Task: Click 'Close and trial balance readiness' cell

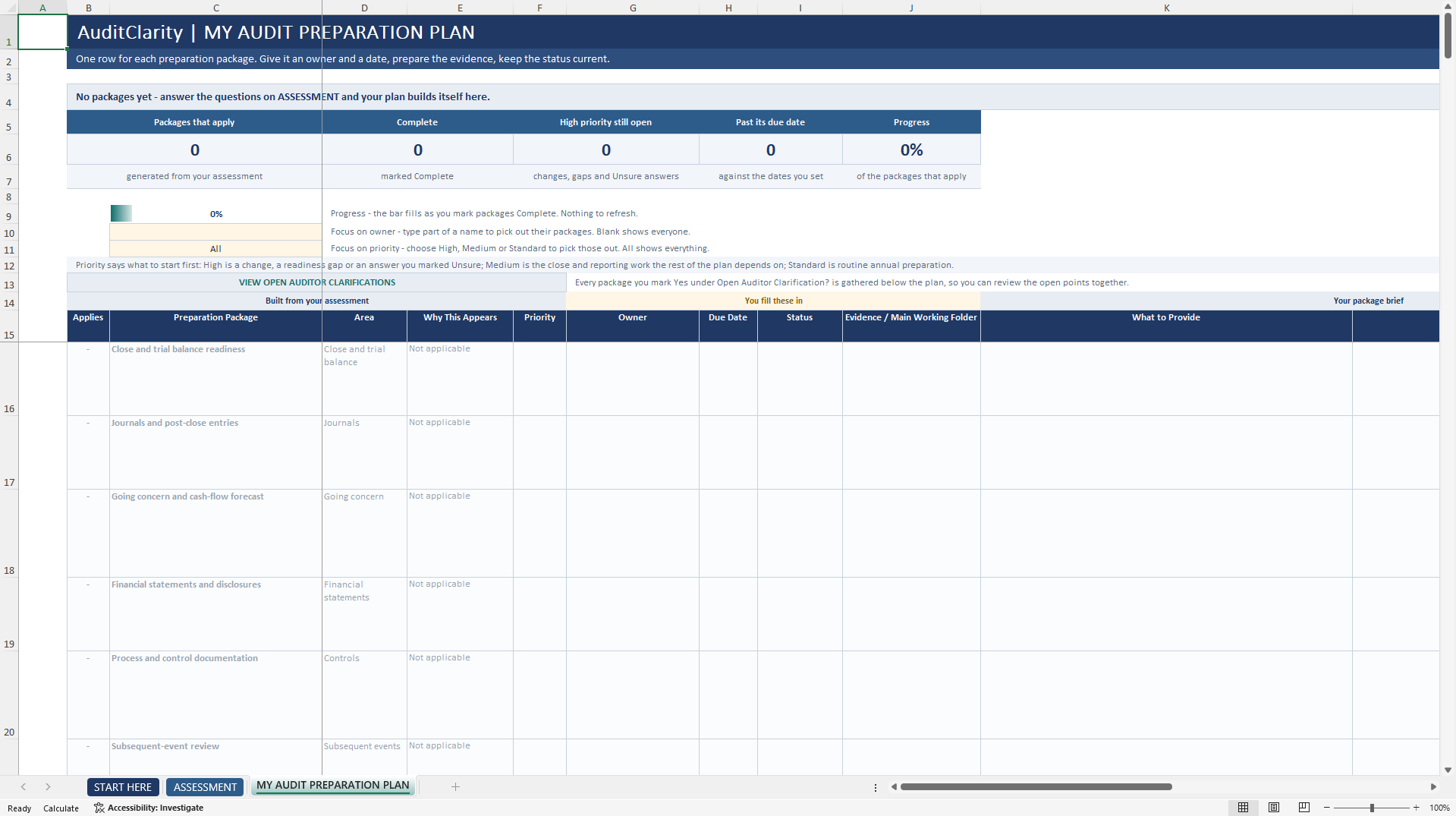Action: tap(215, 379)
